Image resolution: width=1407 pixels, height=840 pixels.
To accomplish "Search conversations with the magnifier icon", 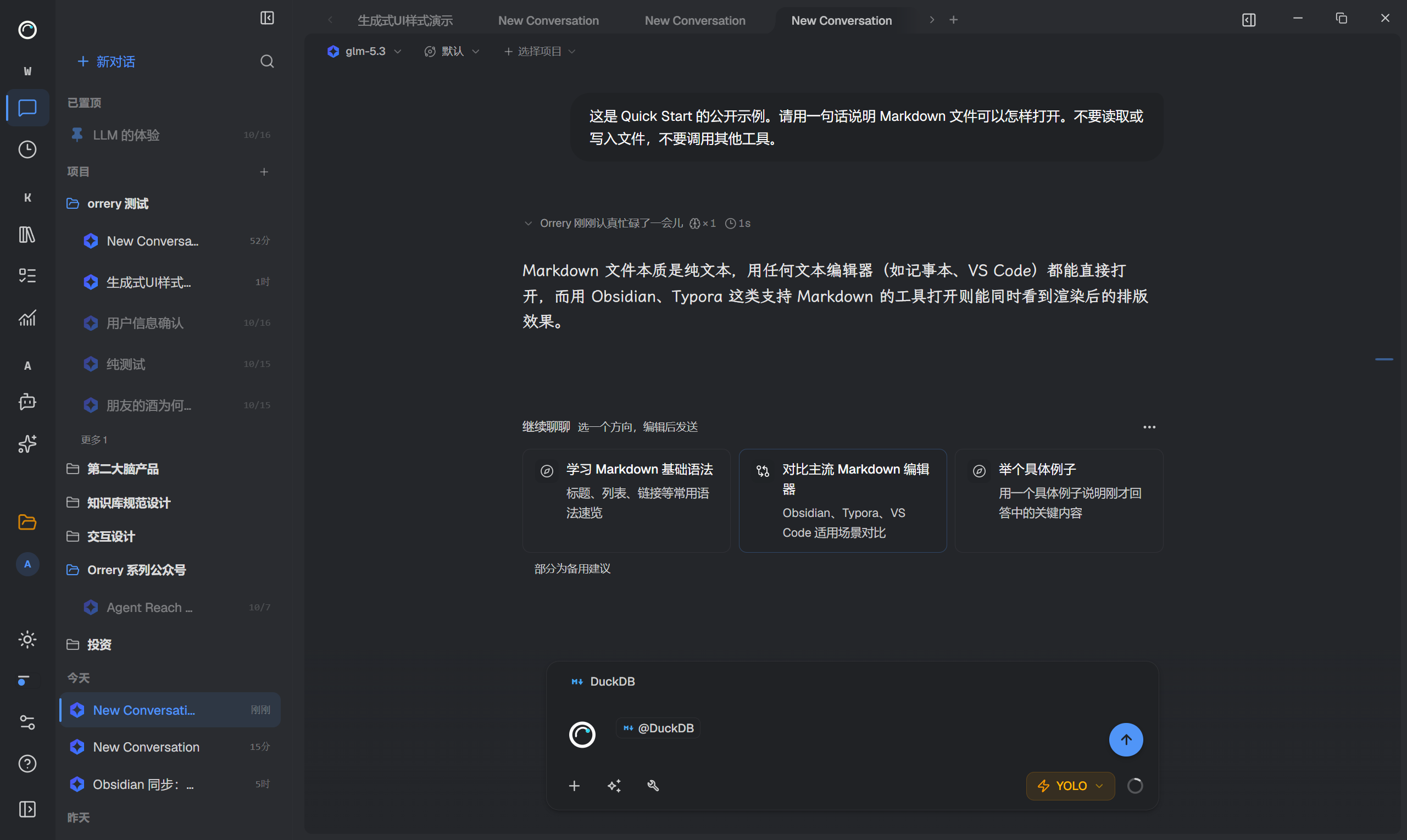I will (x=267, y=61).
